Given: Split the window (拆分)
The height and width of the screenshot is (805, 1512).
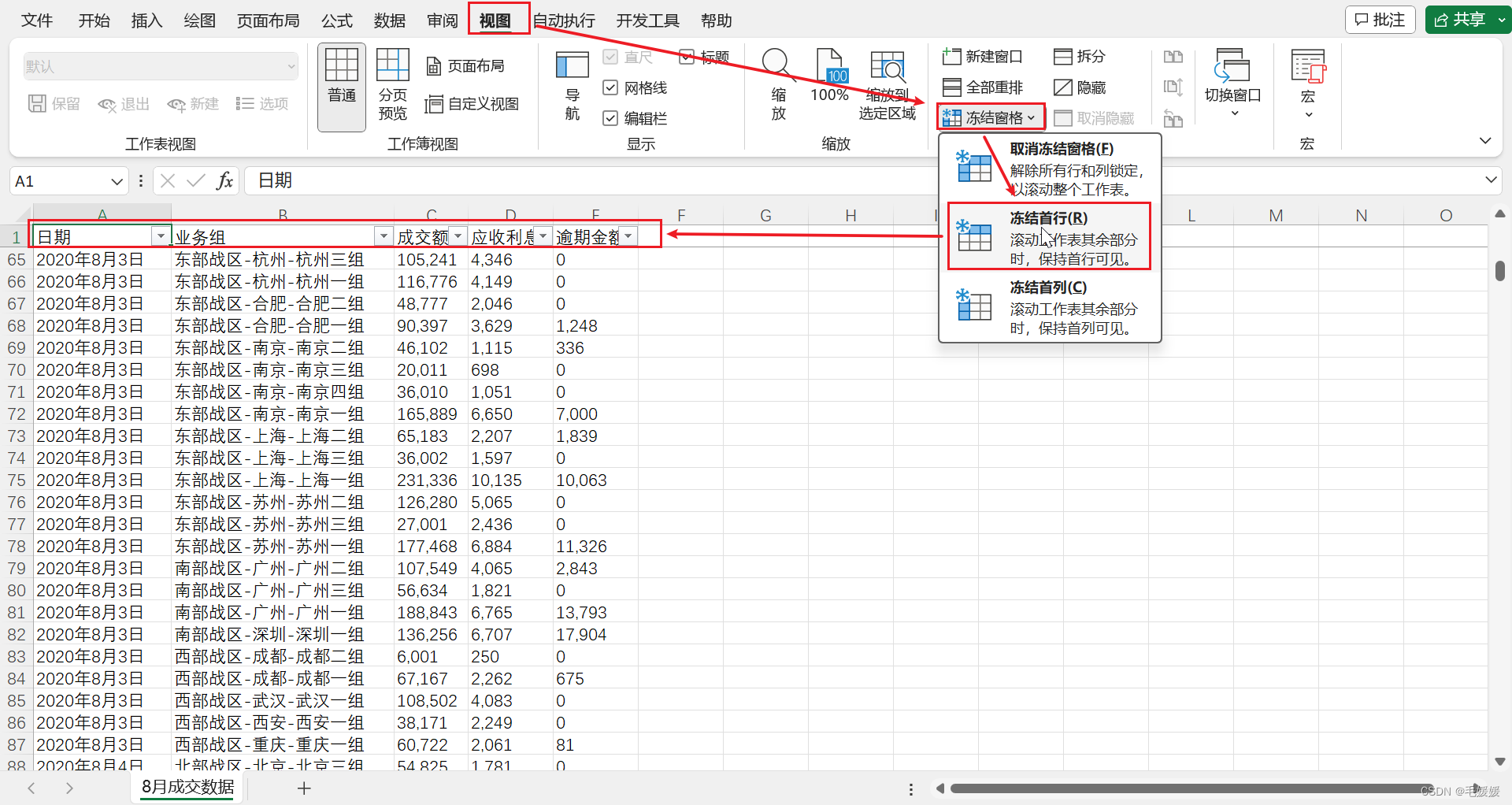Looking at the screenshot, I should pos(1080,57).
